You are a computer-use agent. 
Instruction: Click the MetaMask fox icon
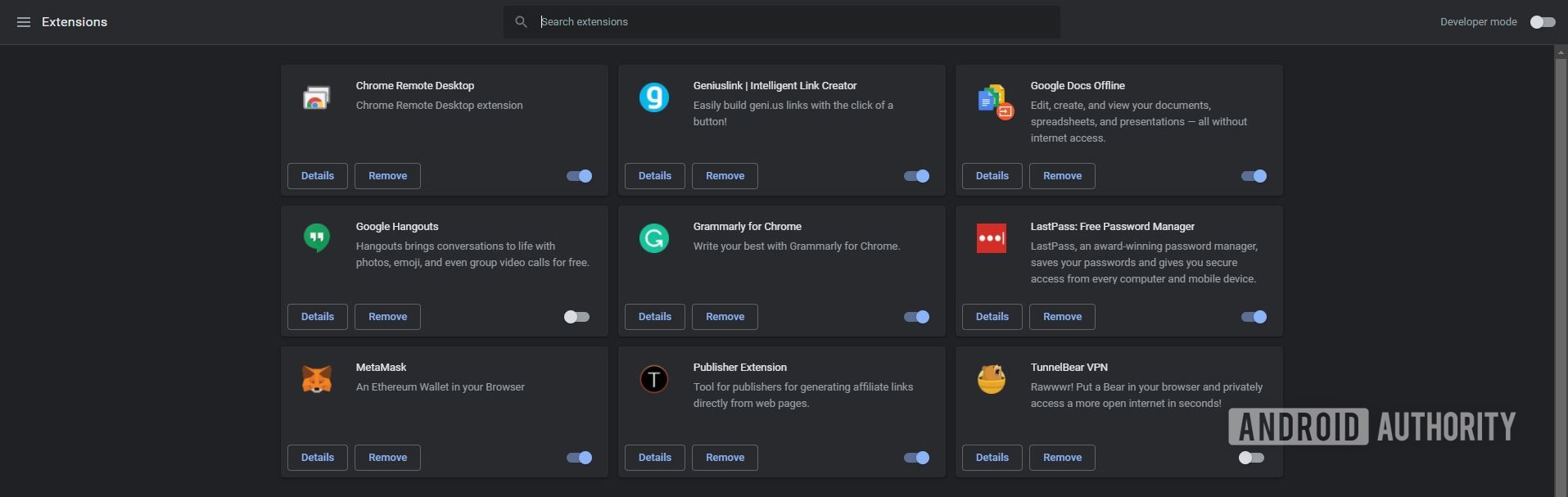[317, 379]
